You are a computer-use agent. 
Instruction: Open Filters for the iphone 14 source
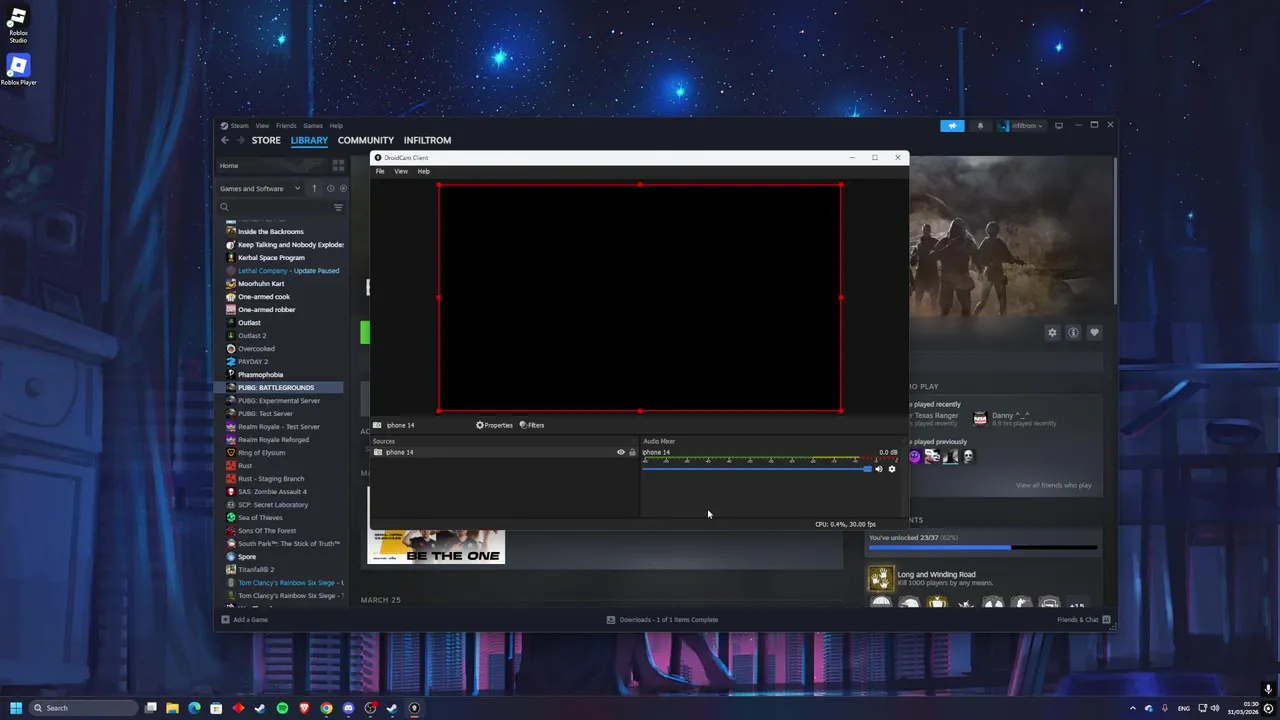532,425
